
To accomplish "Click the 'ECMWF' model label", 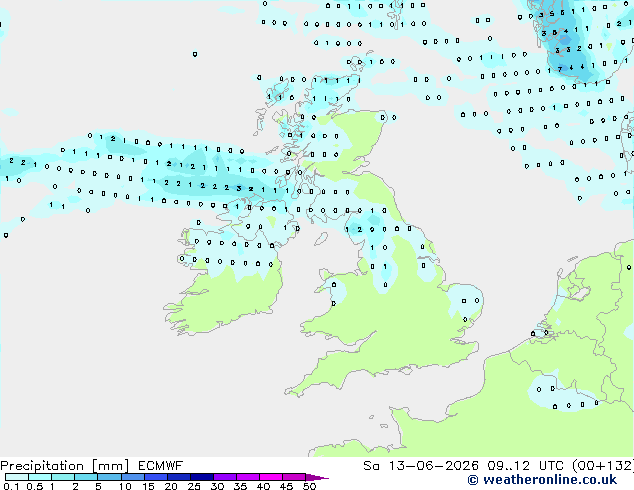I will click(161, 466).
